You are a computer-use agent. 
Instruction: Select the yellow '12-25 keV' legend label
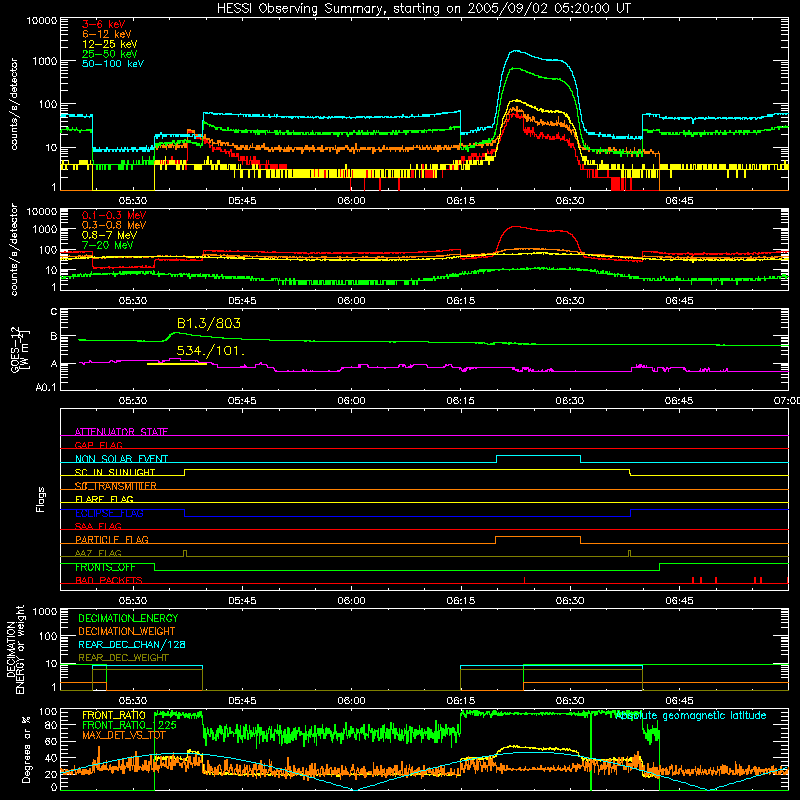pyautogui.click(x=110, y=44)
